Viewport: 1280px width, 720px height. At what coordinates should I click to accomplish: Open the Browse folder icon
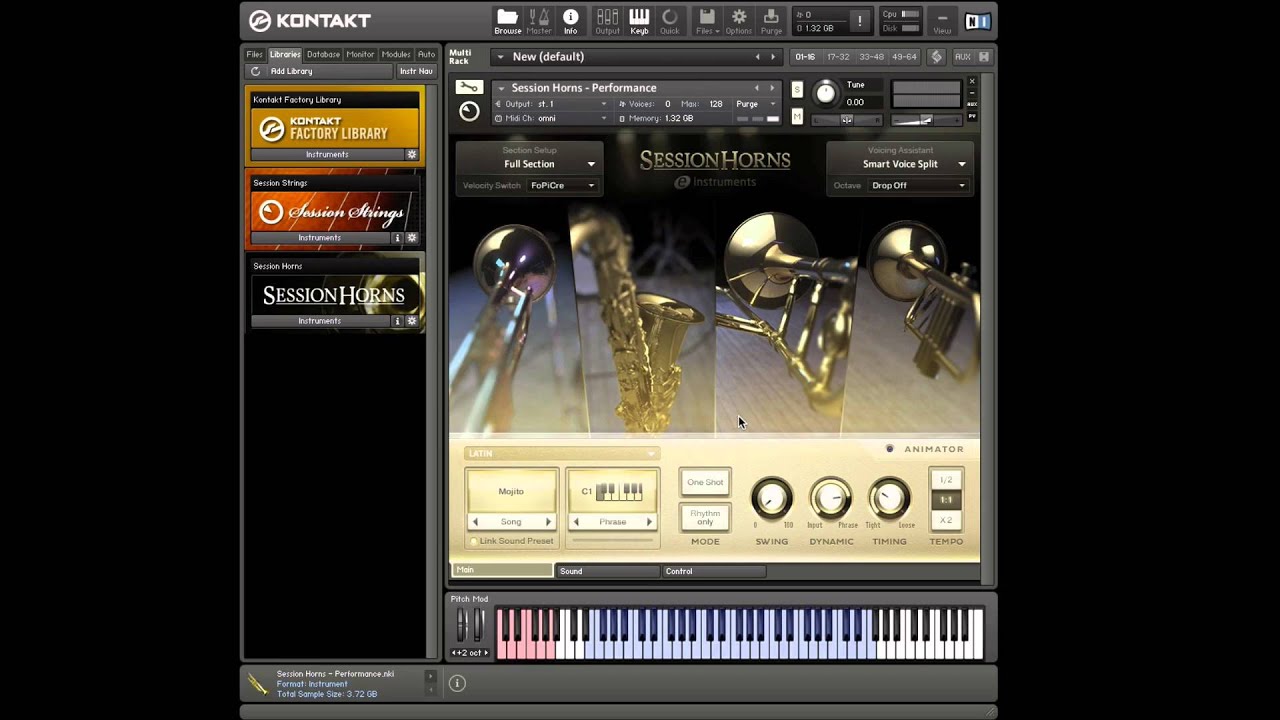point(507,20)
